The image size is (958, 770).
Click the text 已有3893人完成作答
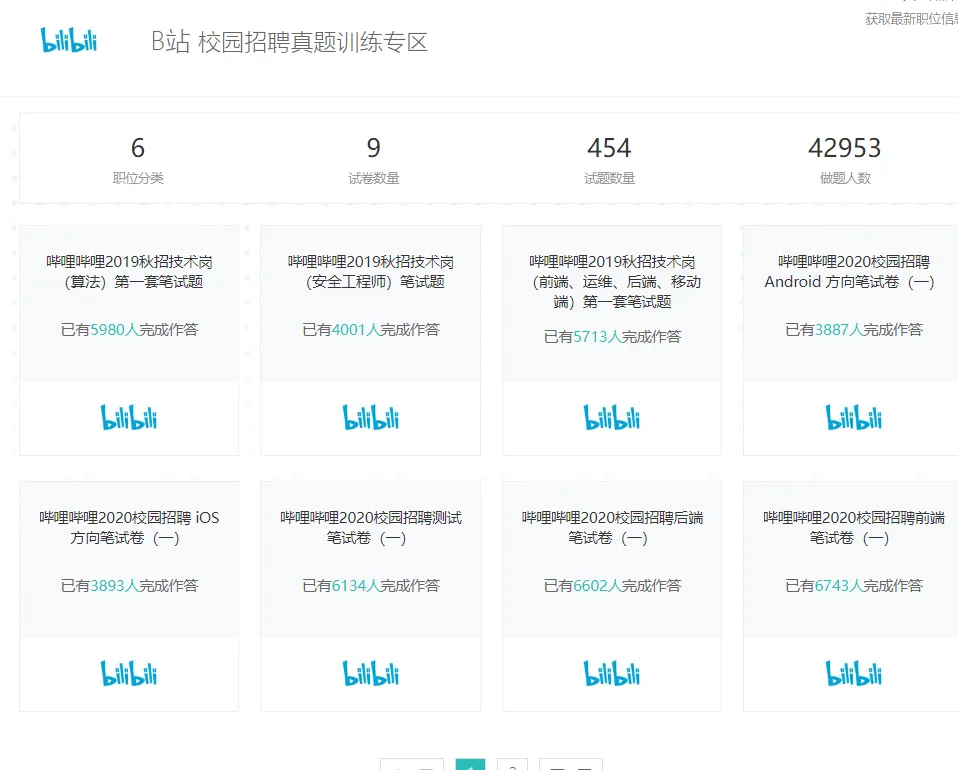tap(130, 585)
